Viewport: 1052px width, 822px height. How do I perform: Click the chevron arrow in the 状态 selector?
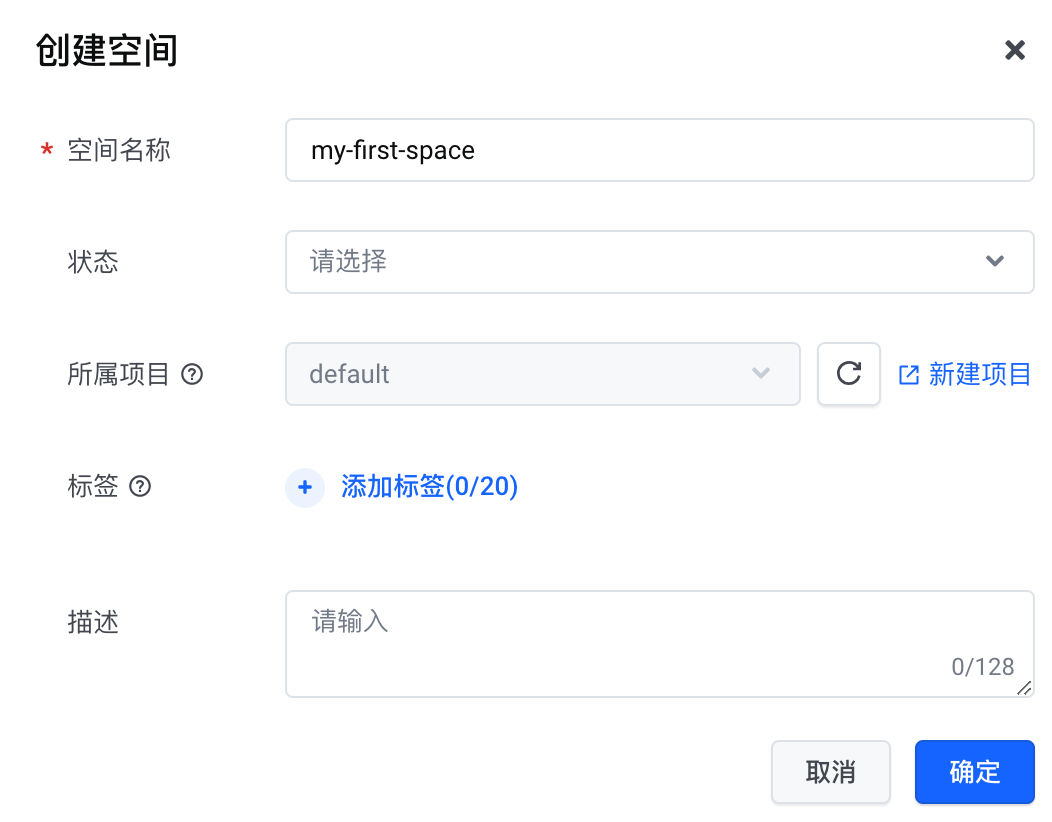[x=994, y=262]
